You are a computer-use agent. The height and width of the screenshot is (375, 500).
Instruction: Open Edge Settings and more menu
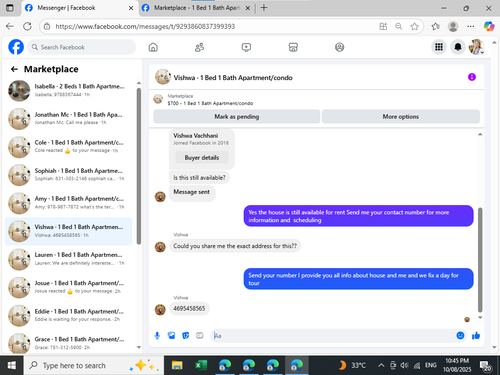471,26
